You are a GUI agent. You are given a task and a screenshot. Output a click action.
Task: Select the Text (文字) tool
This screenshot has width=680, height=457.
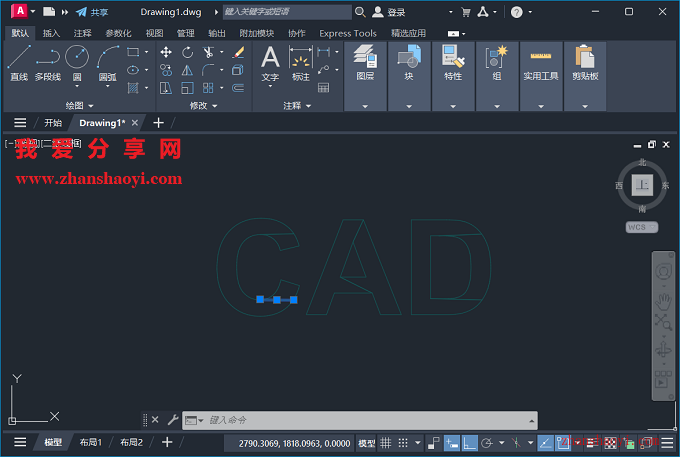click(x=270, y=64)
